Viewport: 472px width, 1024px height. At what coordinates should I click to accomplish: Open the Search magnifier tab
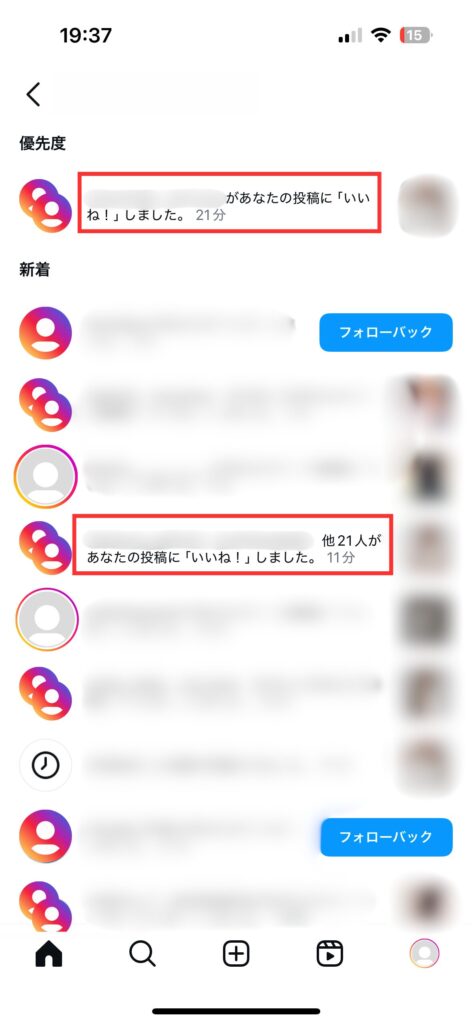(x=142, y=954)
